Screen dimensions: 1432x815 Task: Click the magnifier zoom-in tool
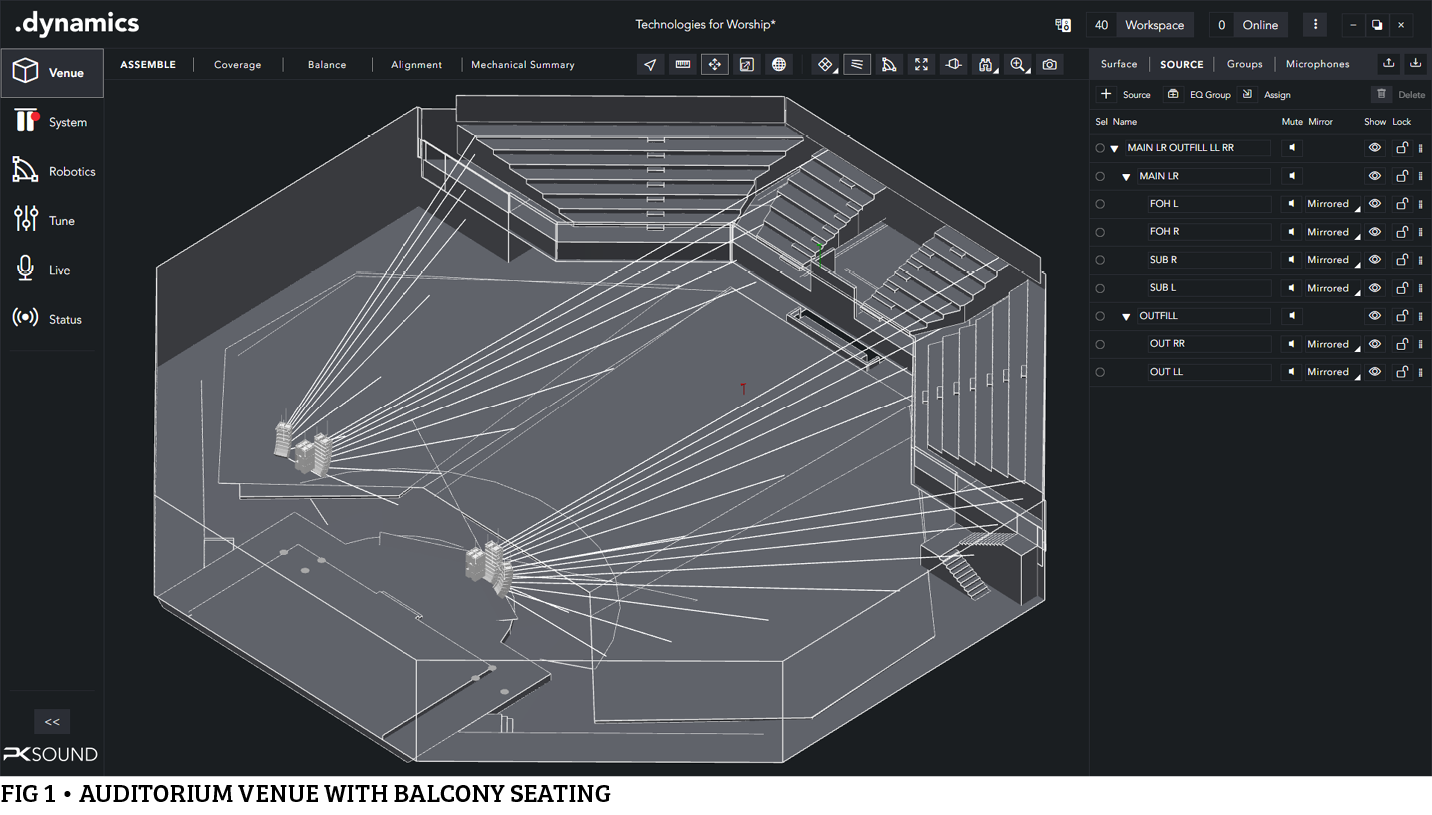click(1018, 65)
